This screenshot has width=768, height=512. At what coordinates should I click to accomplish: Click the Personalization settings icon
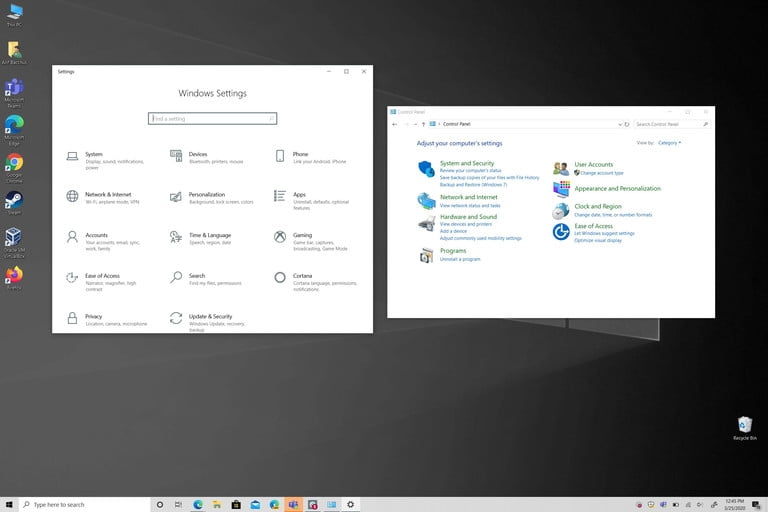[176, 196]
